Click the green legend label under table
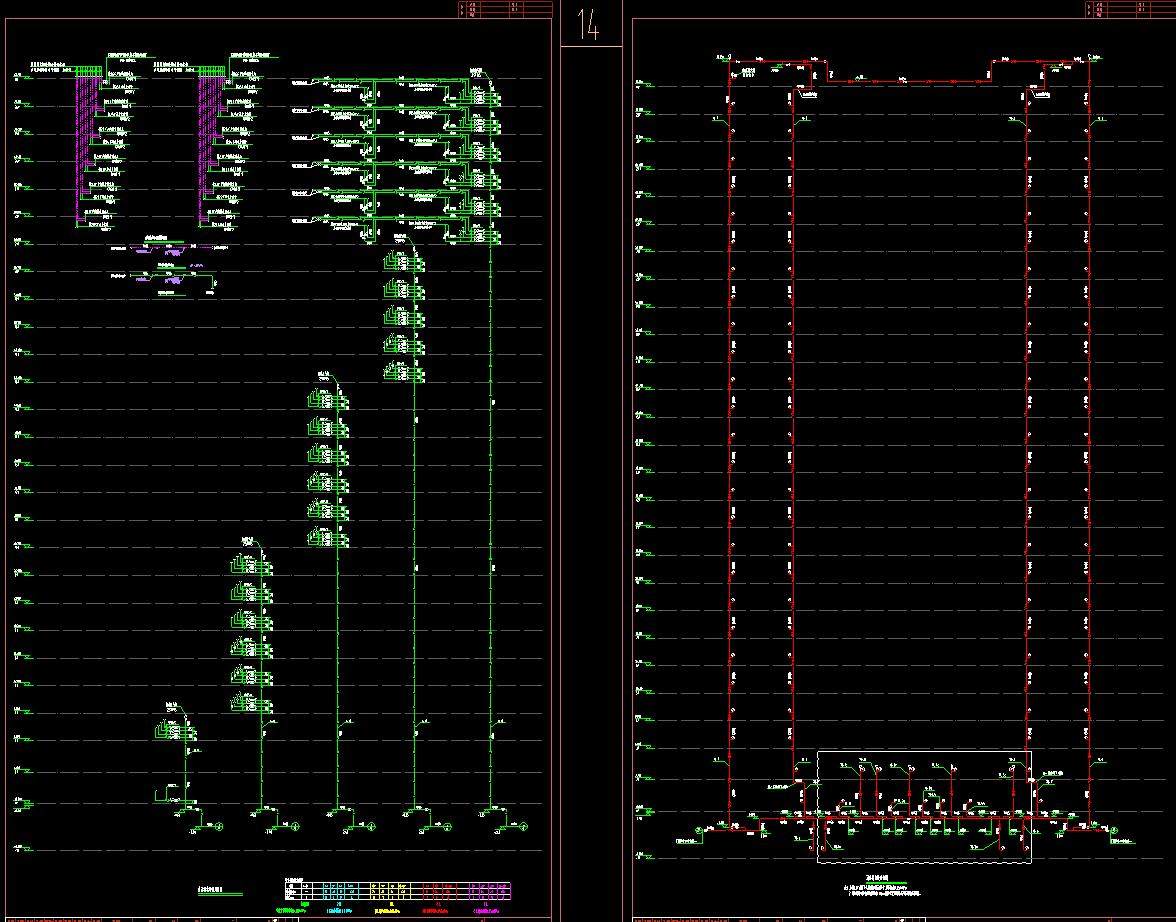Screen dimensions: 1176x922 click(291, 909)
